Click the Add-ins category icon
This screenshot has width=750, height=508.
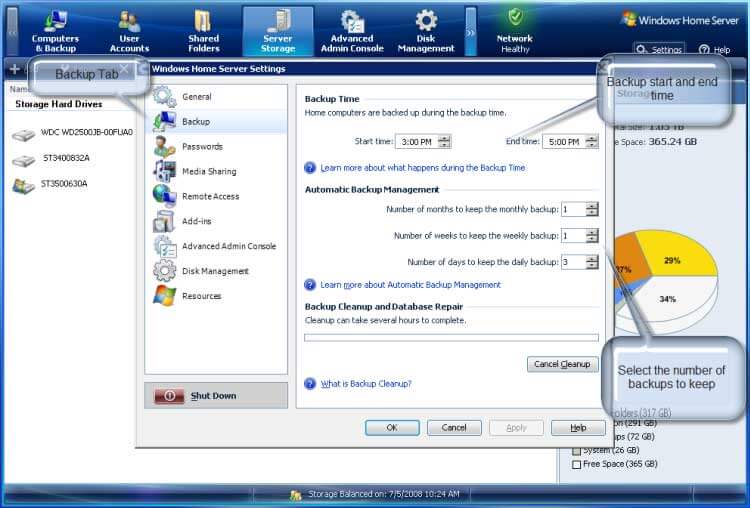tap(165, 221)
